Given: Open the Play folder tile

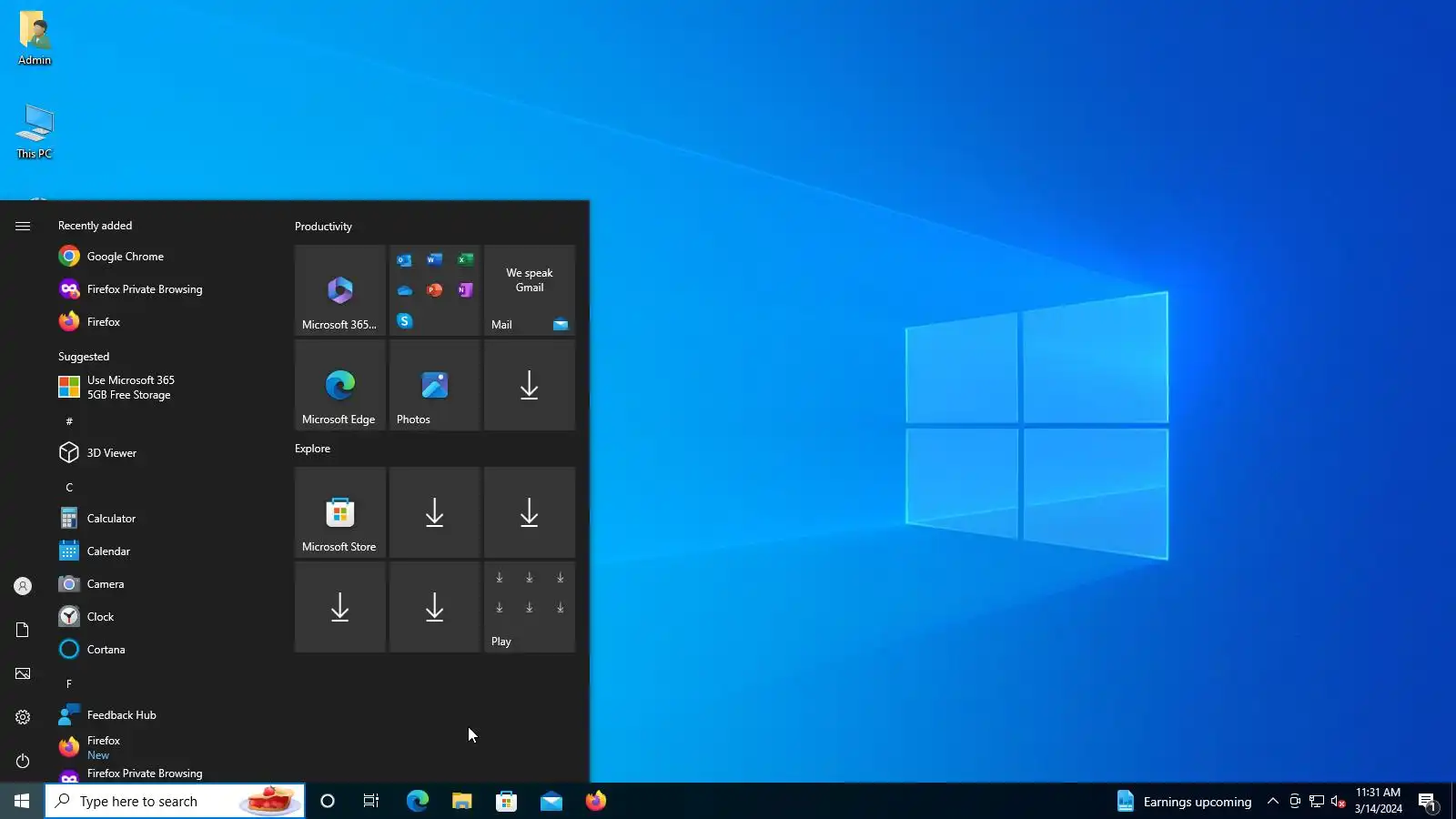Looking at the screenshot, I should (530, 607).
